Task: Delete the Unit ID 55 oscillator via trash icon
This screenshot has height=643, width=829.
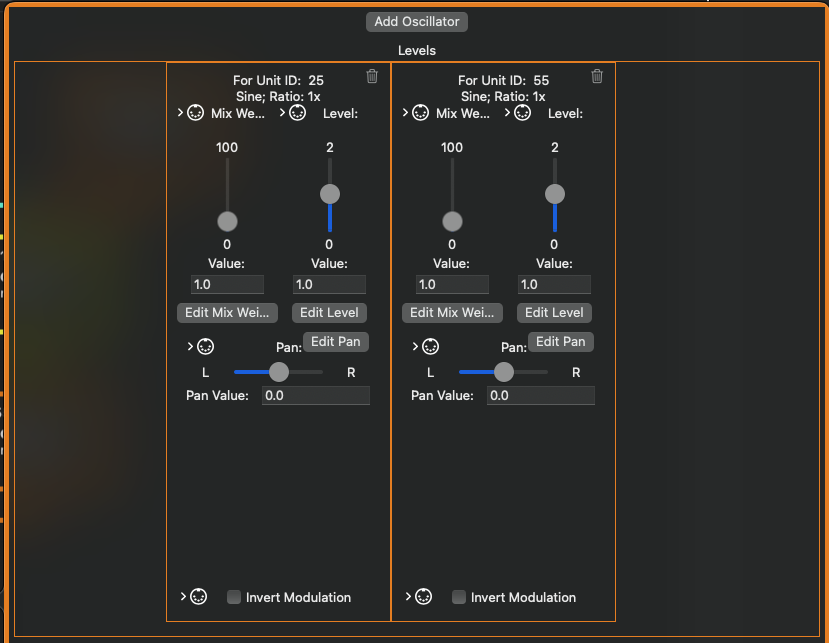Action: click(597, 76)
